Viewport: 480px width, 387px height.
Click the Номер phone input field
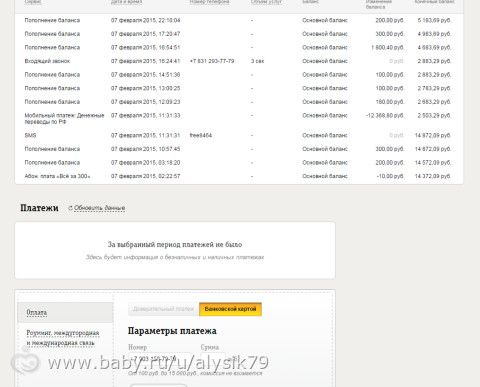(159, 359)
